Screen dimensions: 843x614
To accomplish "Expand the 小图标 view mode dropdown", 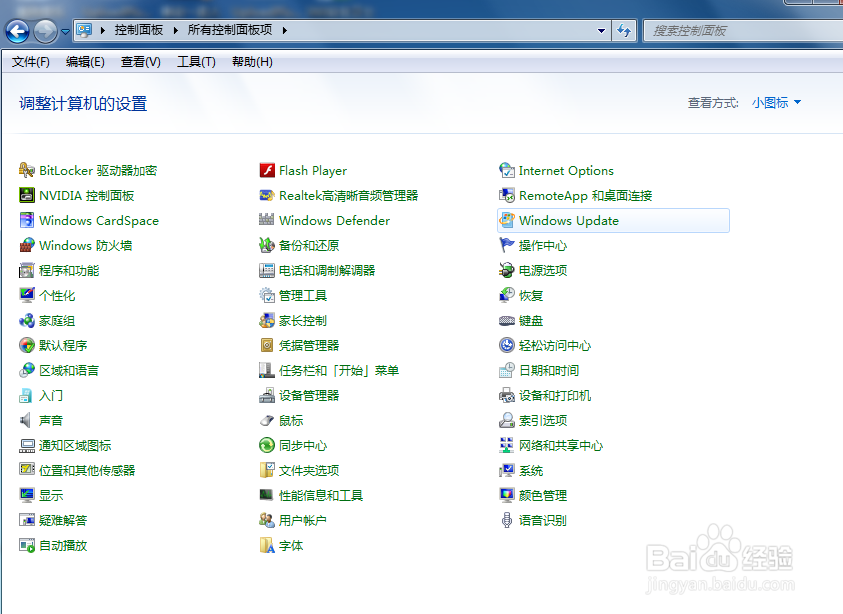I will [x=776, y=102].
